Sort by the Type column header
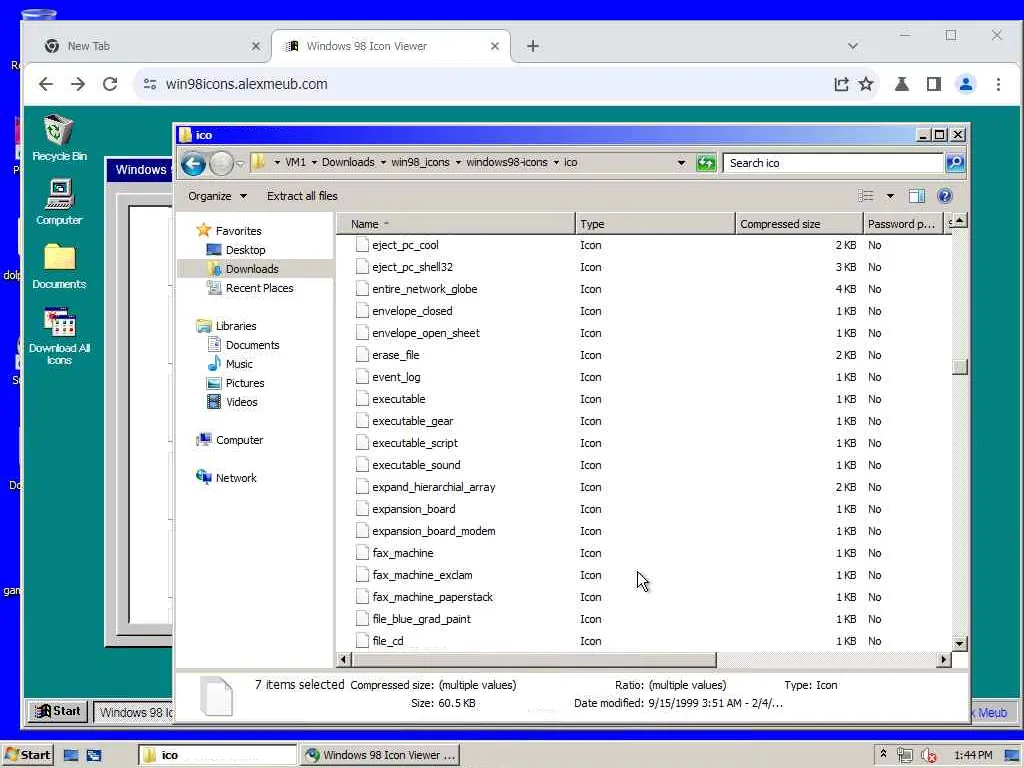The width and height of the screenshot is (1024, 768). (655, 224)
